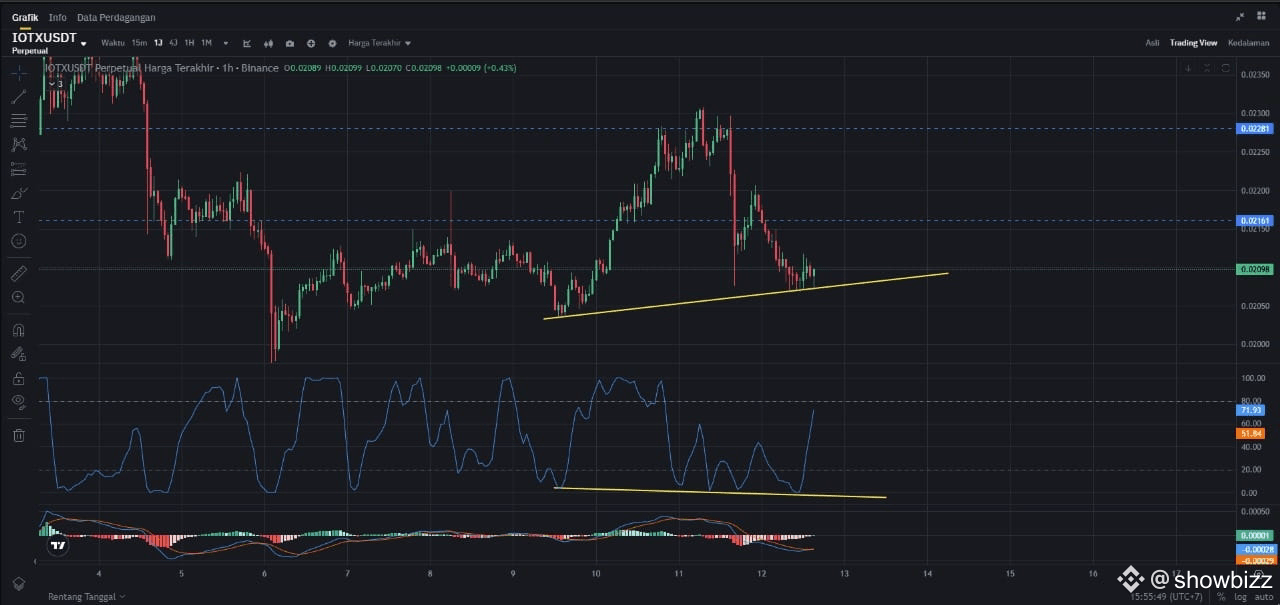This screenshot has width=1280, height=605.
Task: Click the orange 51.84 indicator value label
Action: point(1251,433)
